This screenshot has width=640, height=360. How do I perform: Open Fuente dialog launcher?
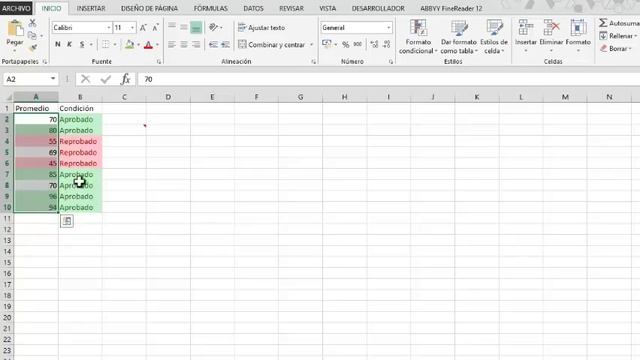click(159, 62)
